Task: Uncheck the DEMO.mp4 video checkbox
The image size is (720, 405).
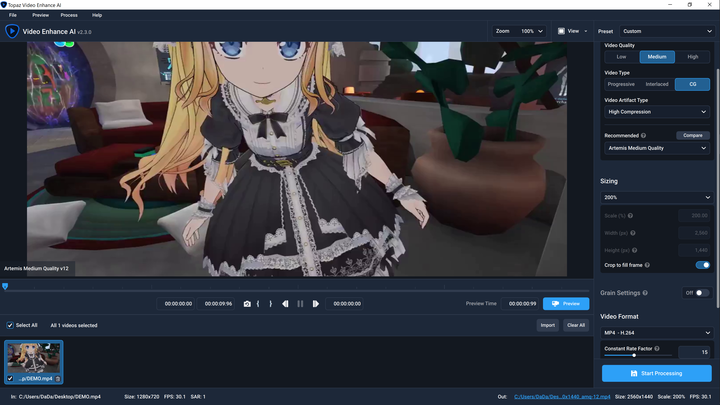Action: tap(10, 379)
